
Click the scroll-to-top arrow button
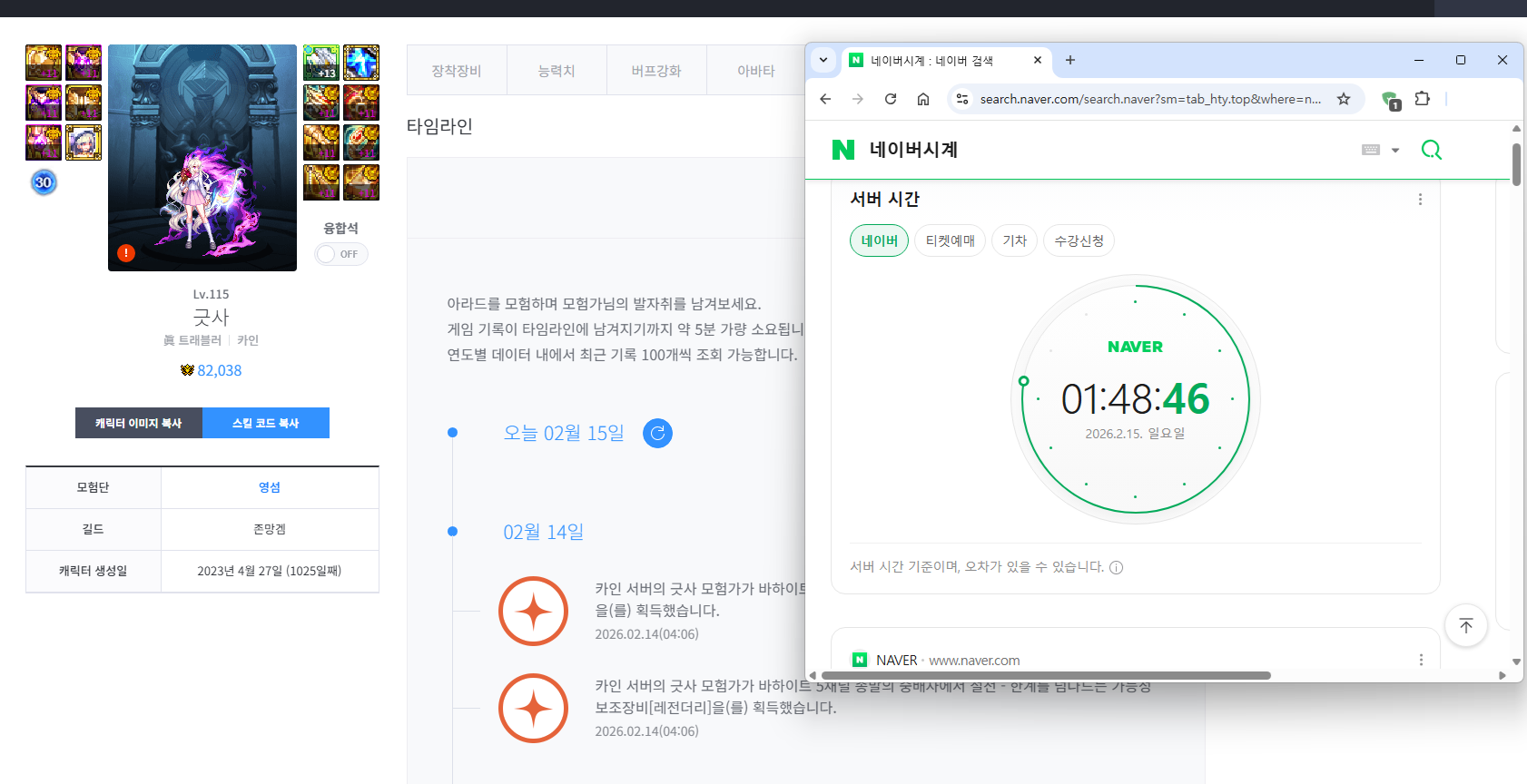(1465, 625)
